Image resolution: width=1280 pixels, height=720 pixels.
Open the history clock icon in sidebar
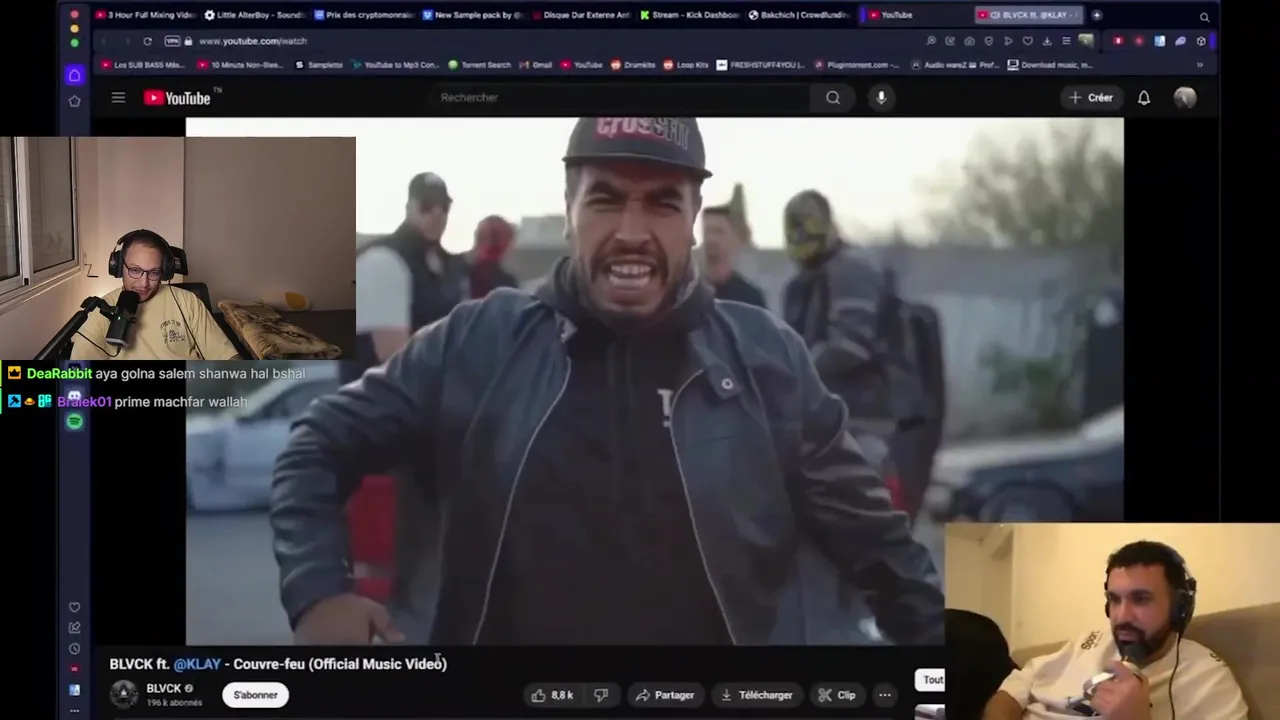click(x=74, y=648)
